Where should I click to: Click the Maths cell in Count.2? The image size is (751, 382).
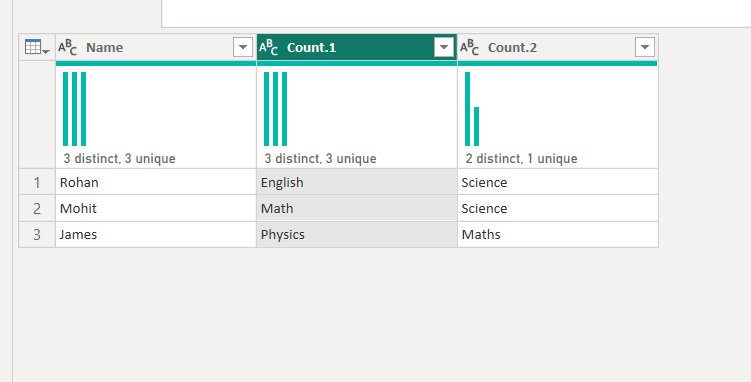pos(558,234)
